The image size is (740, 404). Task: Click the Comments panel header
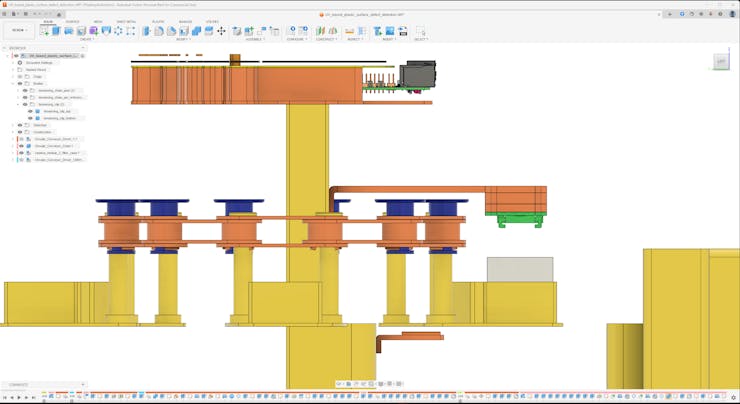(20, 385)
